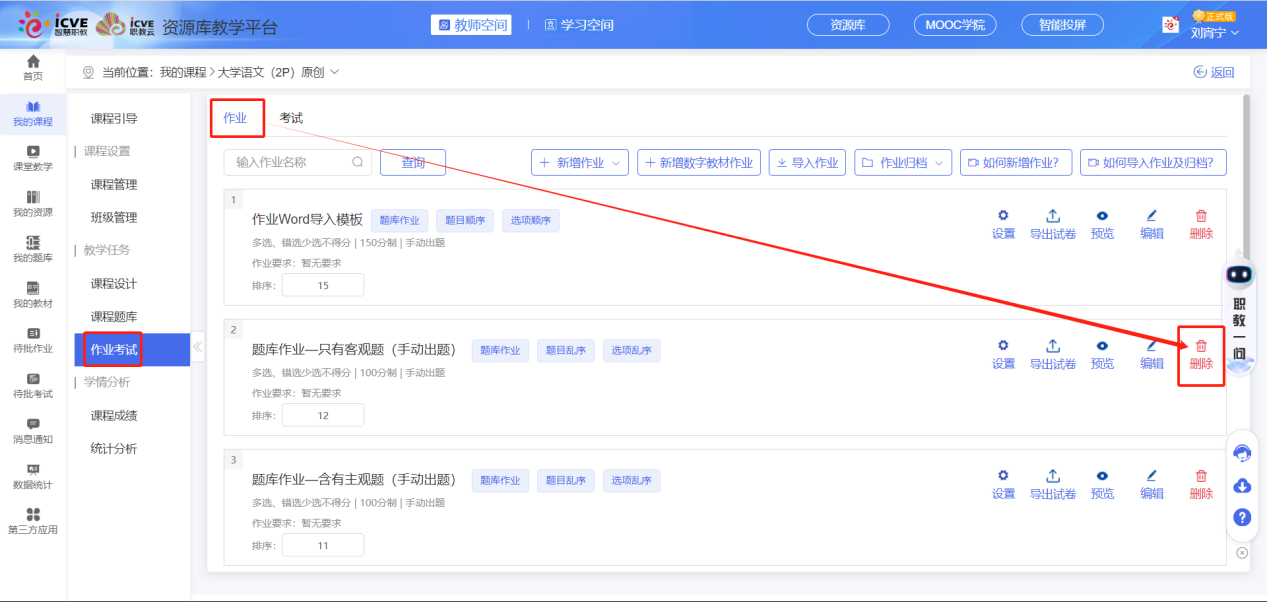The height and width of the screenshot is (602, 1267).
Task: Click the 首页 home icon in sidebar
Action: tap(33, 68)
